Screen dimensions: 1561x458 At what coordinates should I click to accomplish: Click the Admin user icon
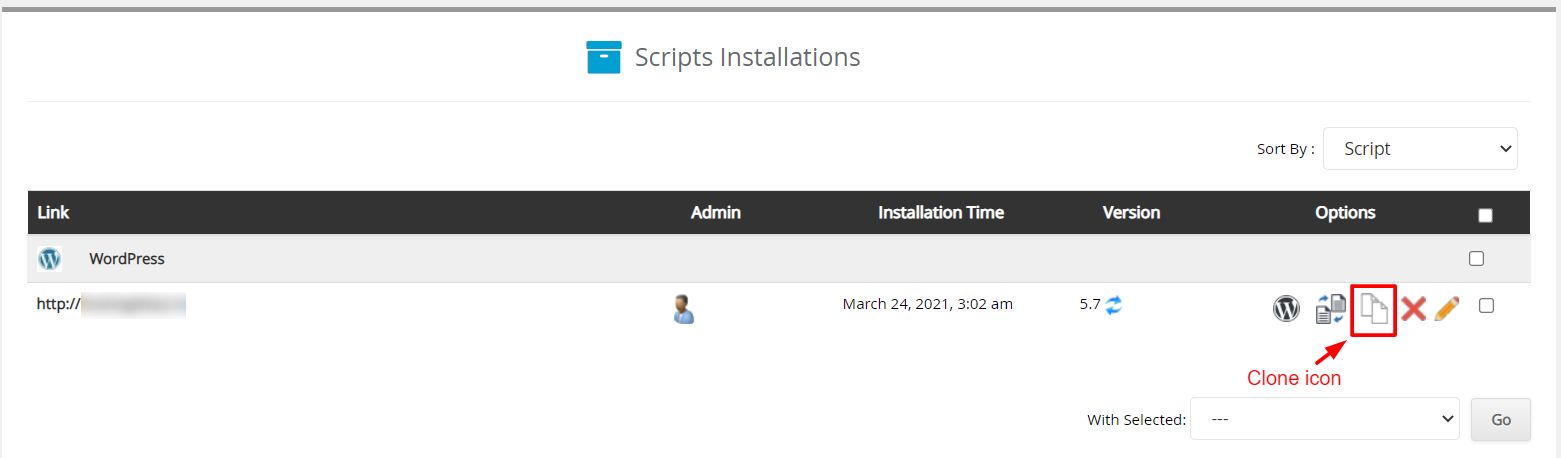coord(684,308)
